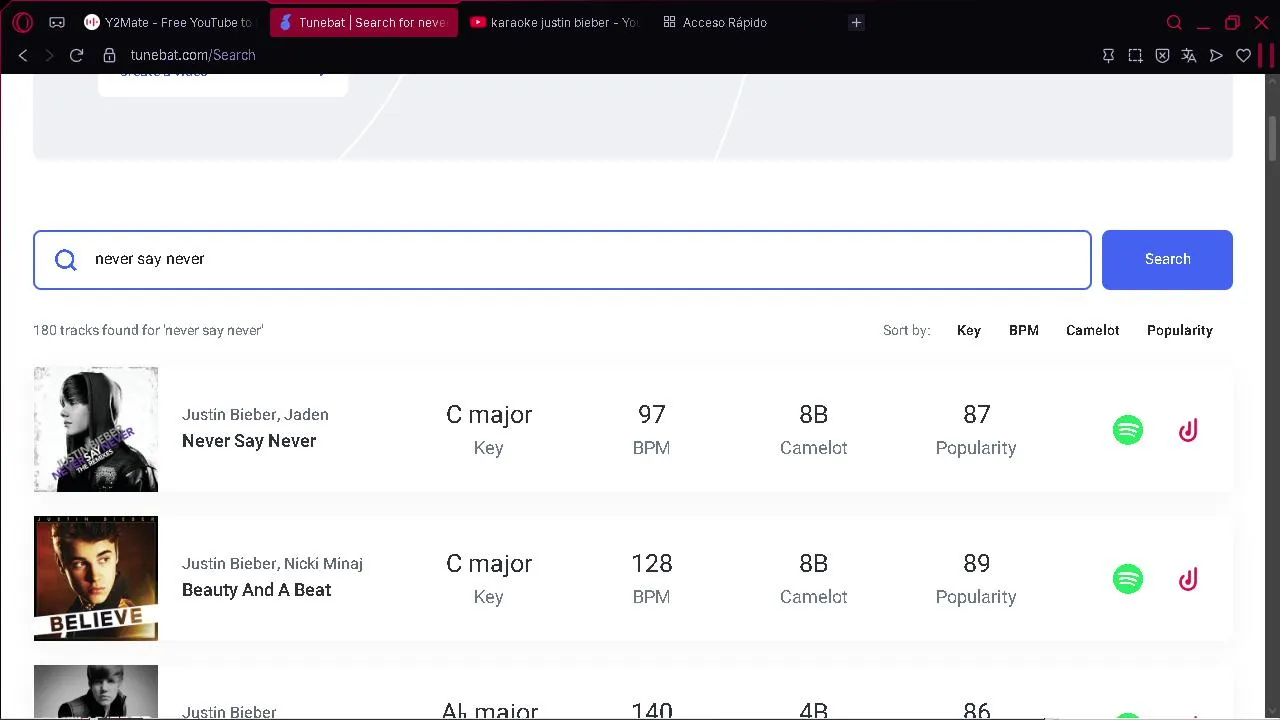Open the Never Say Never album cover

click(96, 429)
